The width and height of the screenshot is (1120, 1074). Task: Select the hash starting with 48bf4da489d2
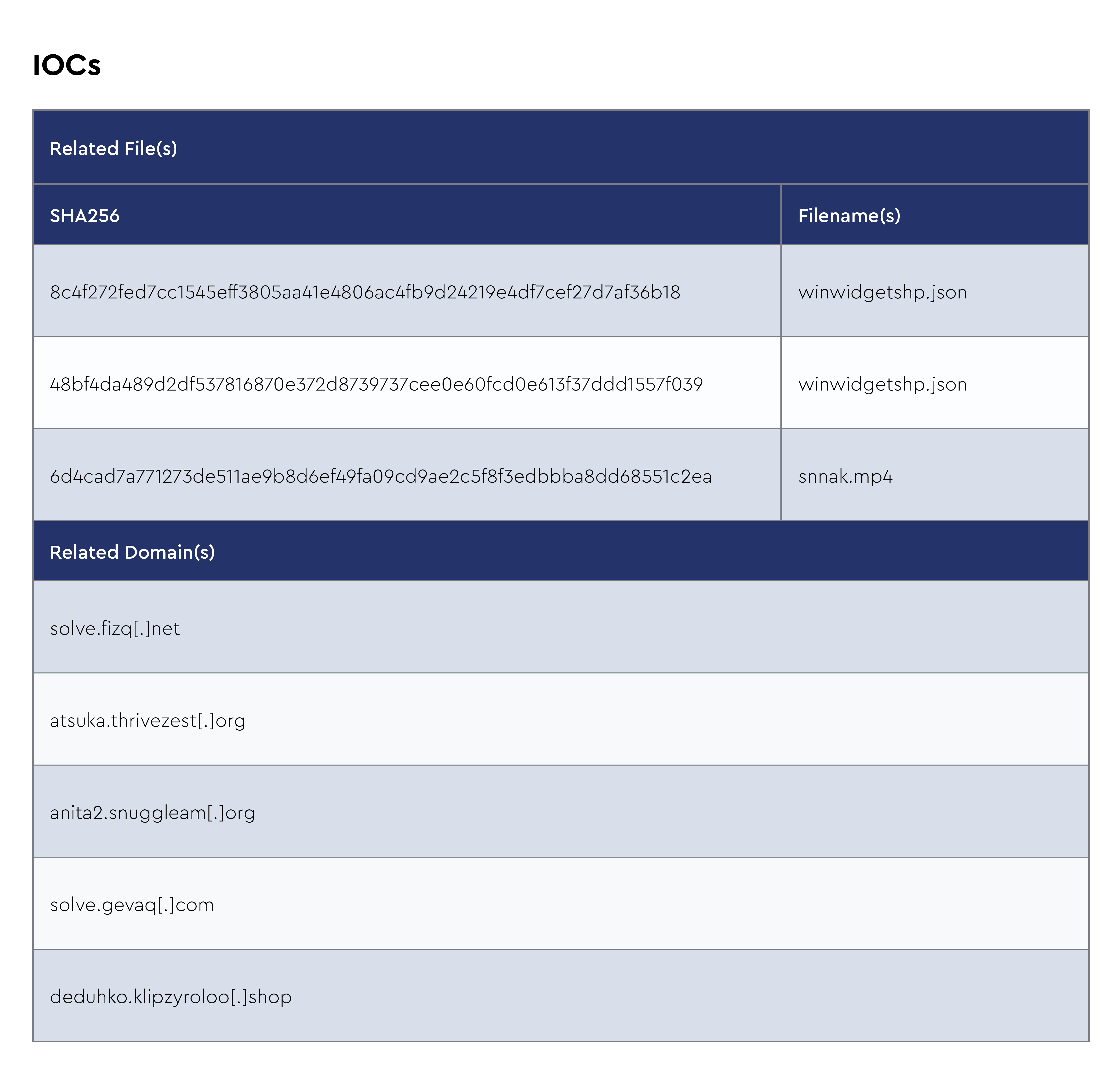376,384
